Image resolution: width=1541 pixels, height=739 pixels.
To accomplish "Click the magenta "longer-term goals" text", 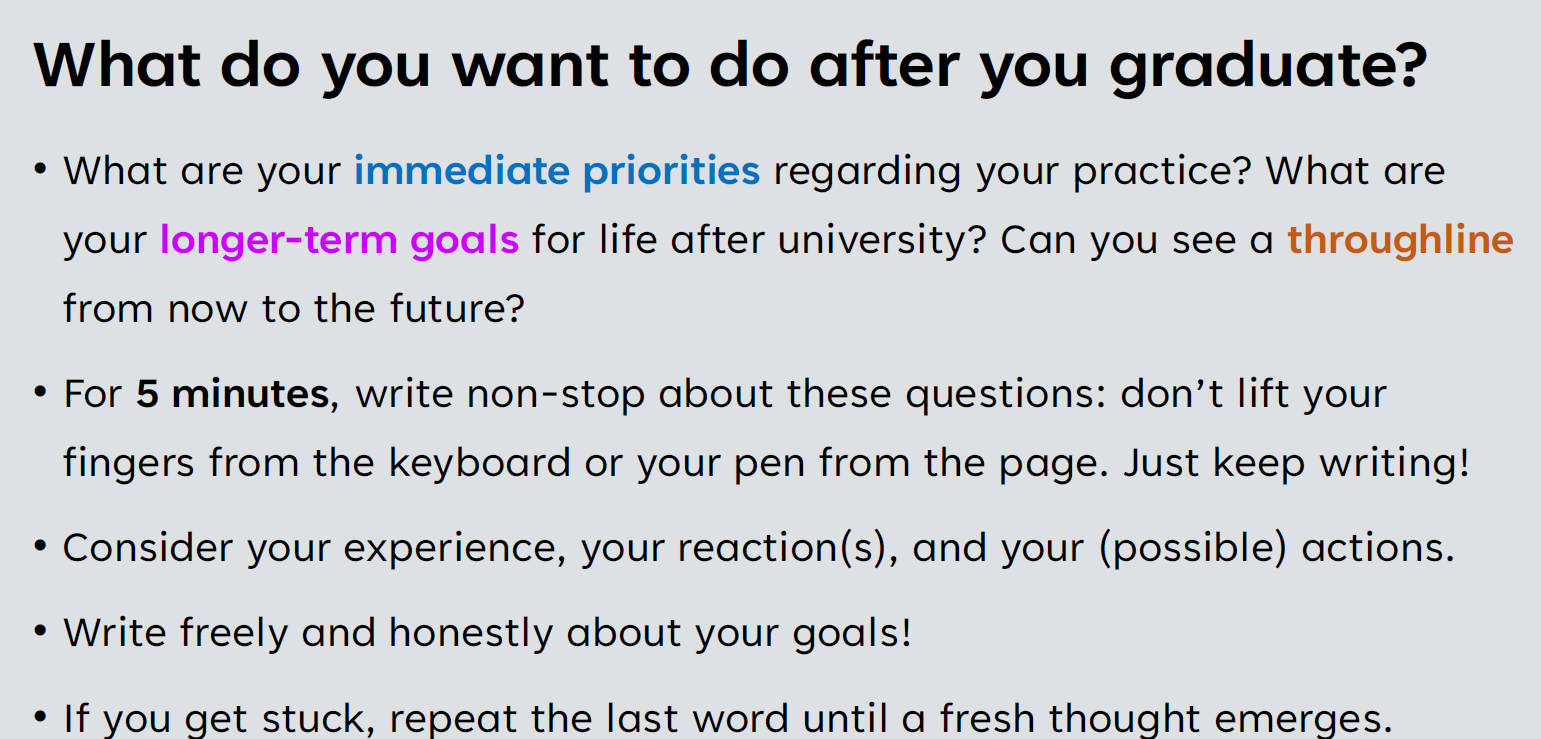I will 339,240.
